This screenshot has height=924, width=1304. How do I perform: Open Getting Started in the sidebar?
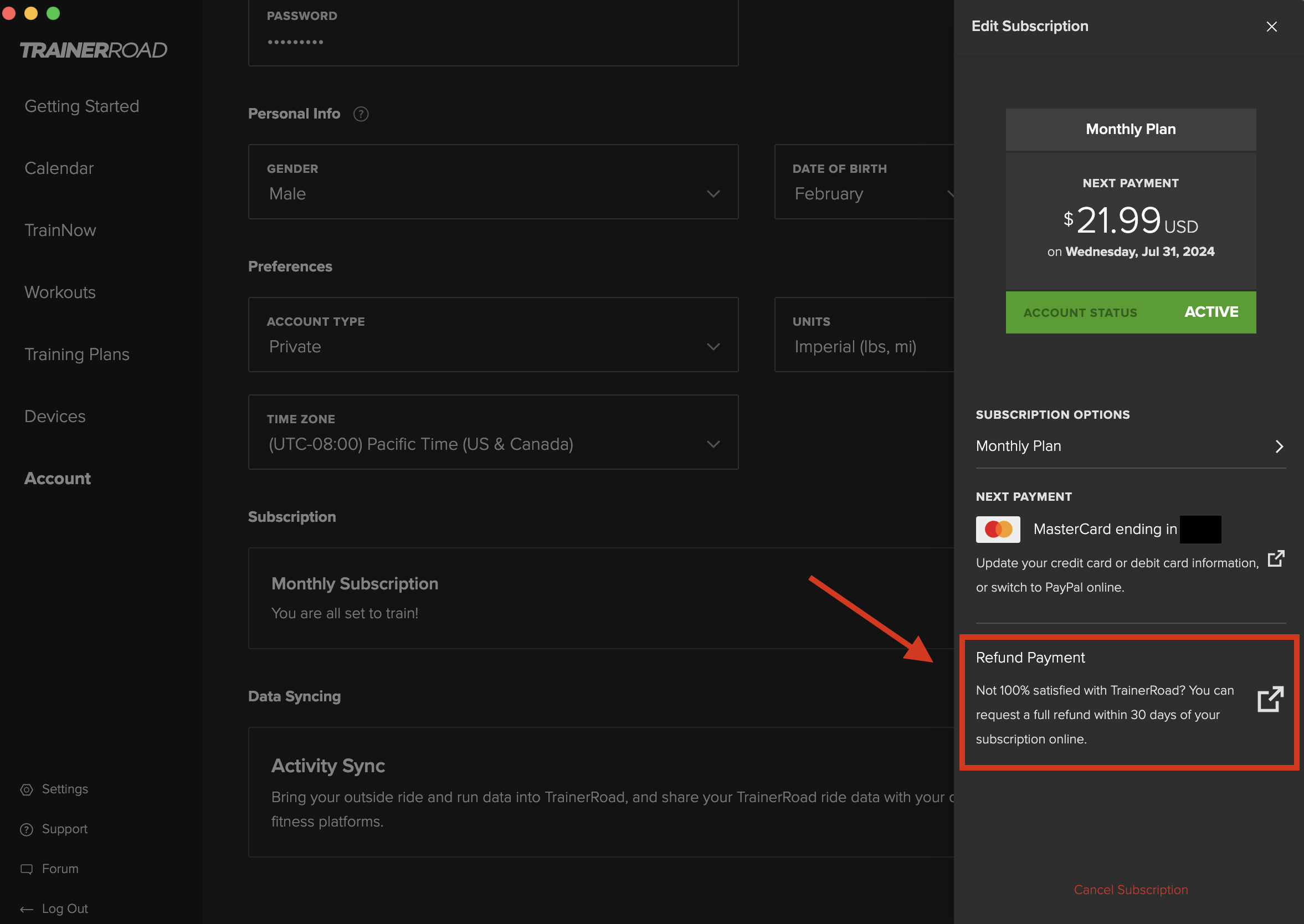coord(82,106)
